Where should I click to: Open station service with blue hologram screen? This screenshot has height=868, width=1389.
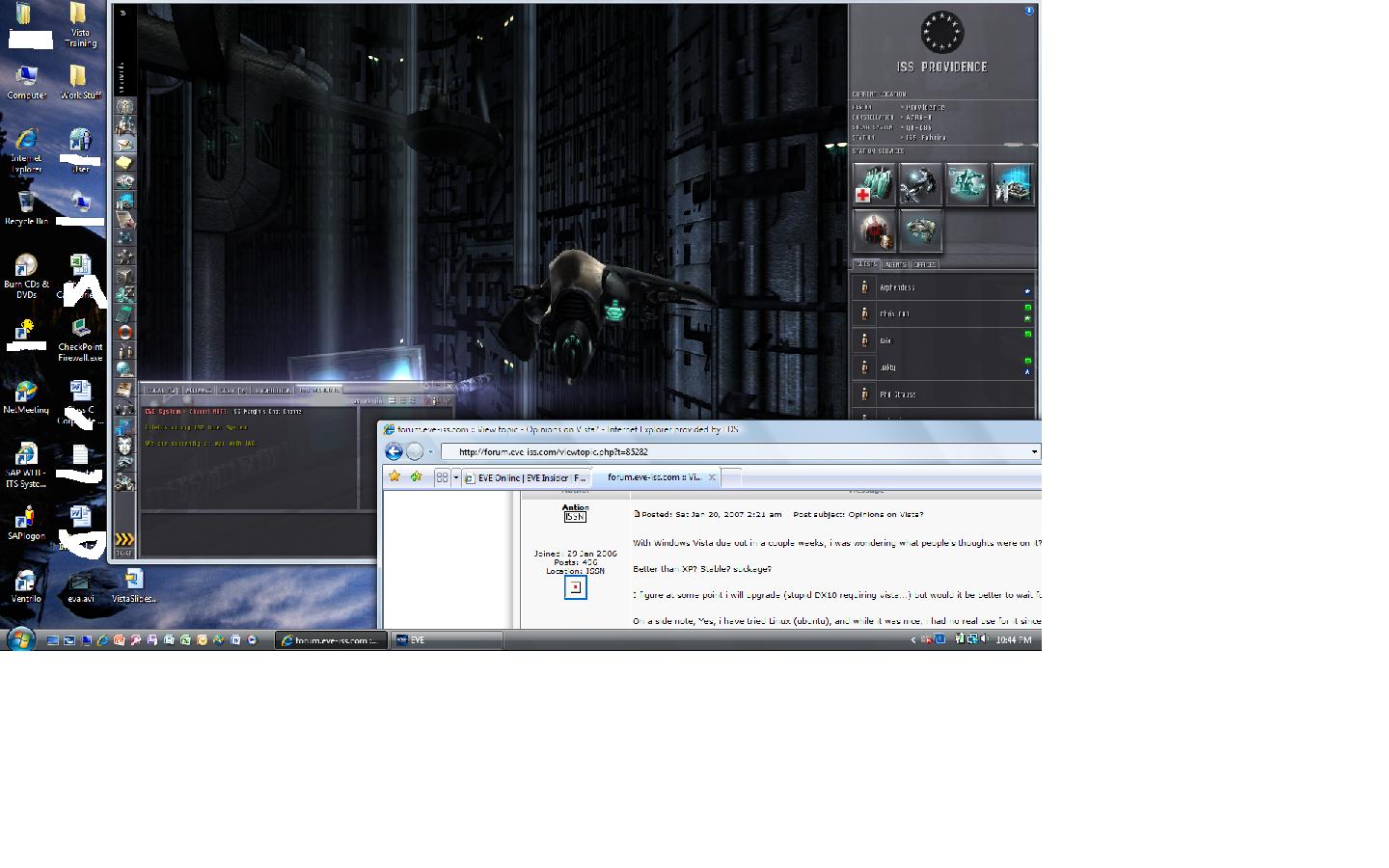1013,183
